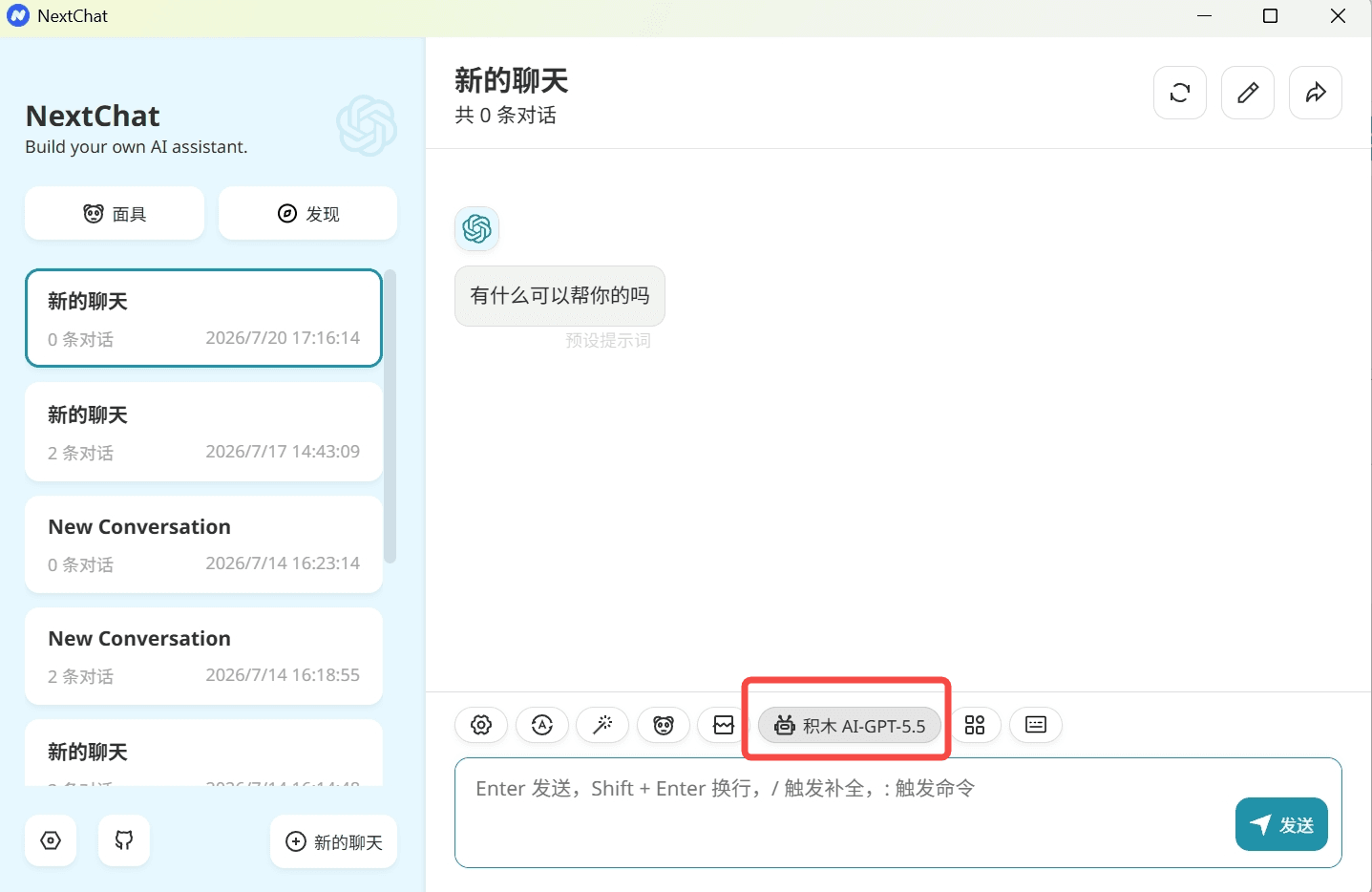Click the greeting message 有什么可以帮你的吗
Screen dimensions: 1372x892
559,296
